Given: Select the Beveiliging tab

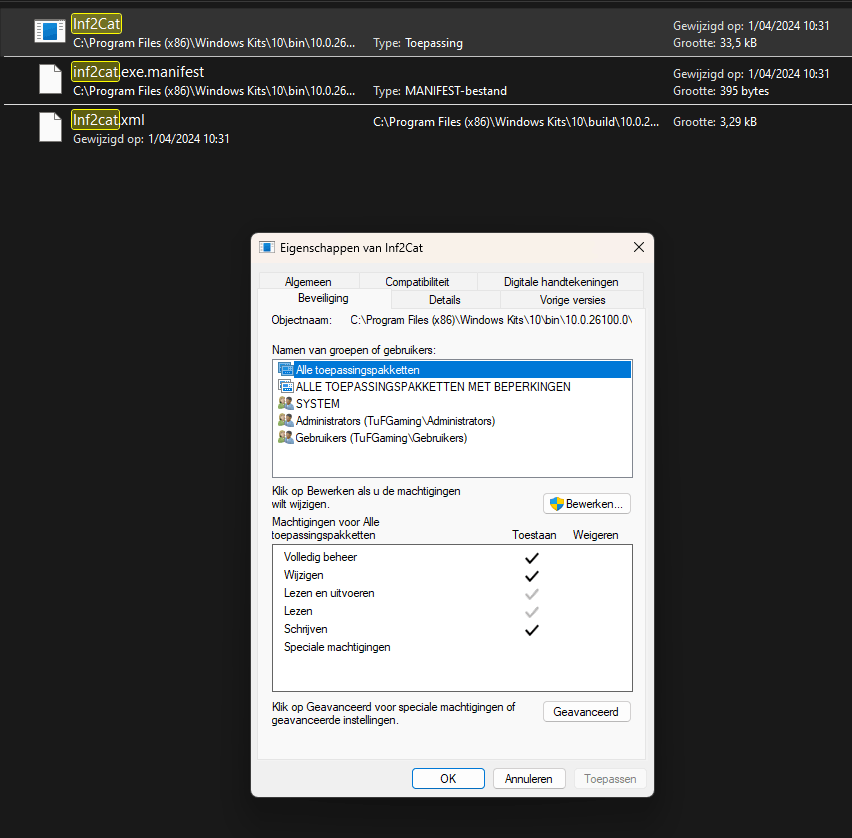Looking at the screenshot, I should point(323,298).
